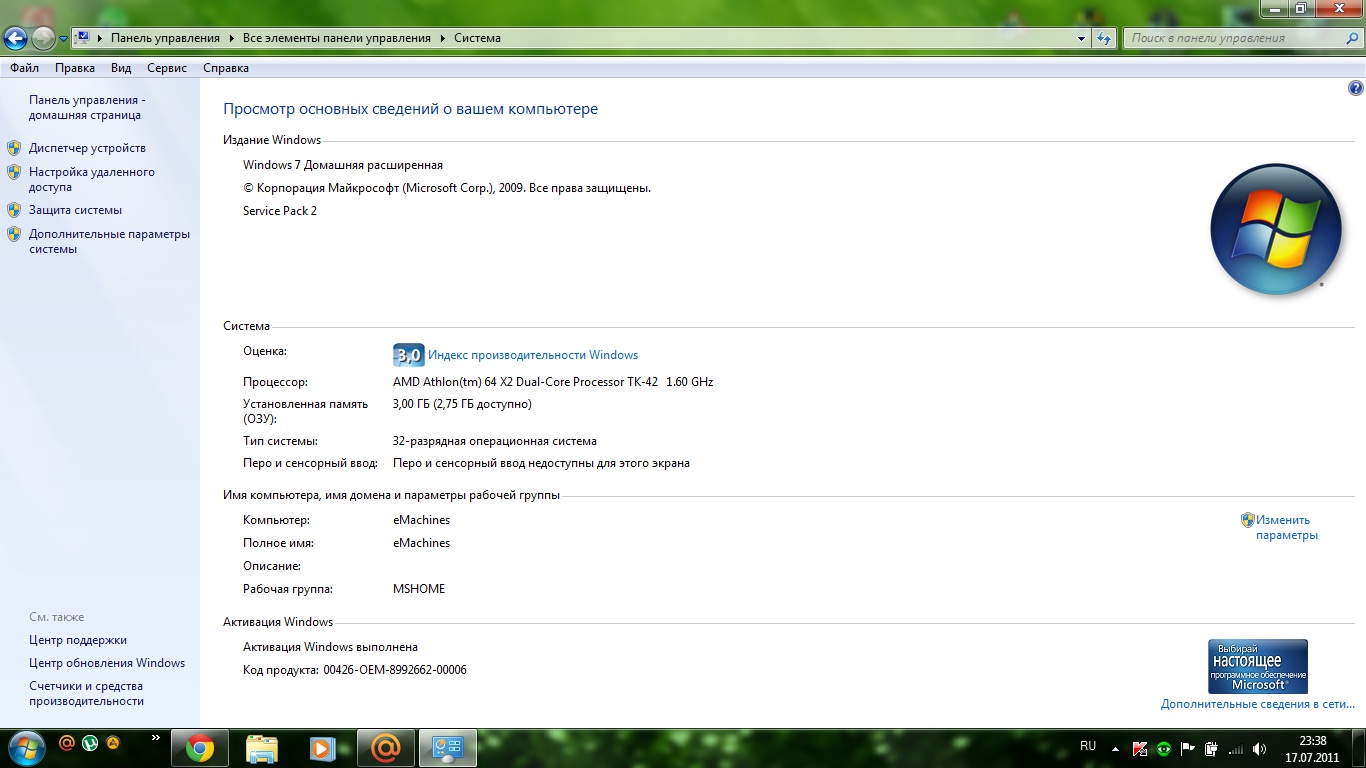The image size is (1366, 768).
Task: Open Kaspersky tray icon
Action: coord(1140,748)
